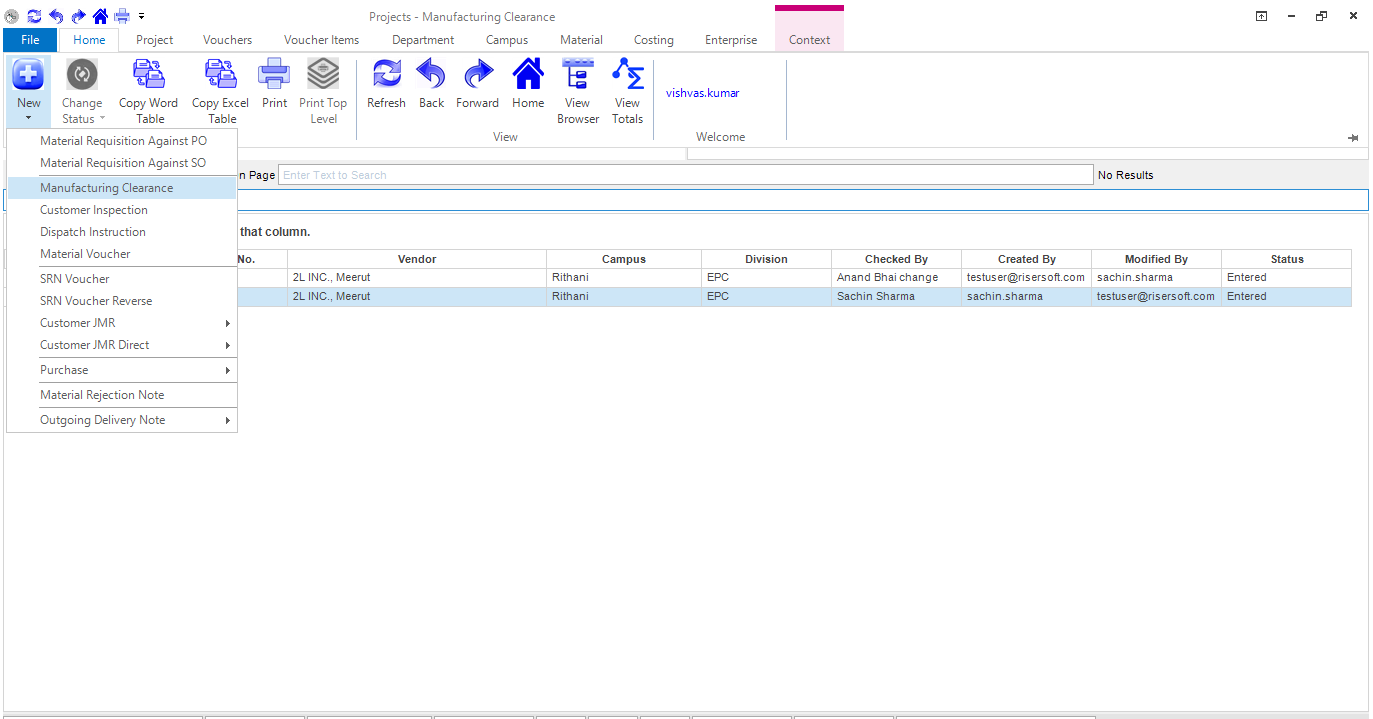Switch to the Campus ribbon tab
The width and height of the screenshot is (1373, 719).
tap(507, 40)
